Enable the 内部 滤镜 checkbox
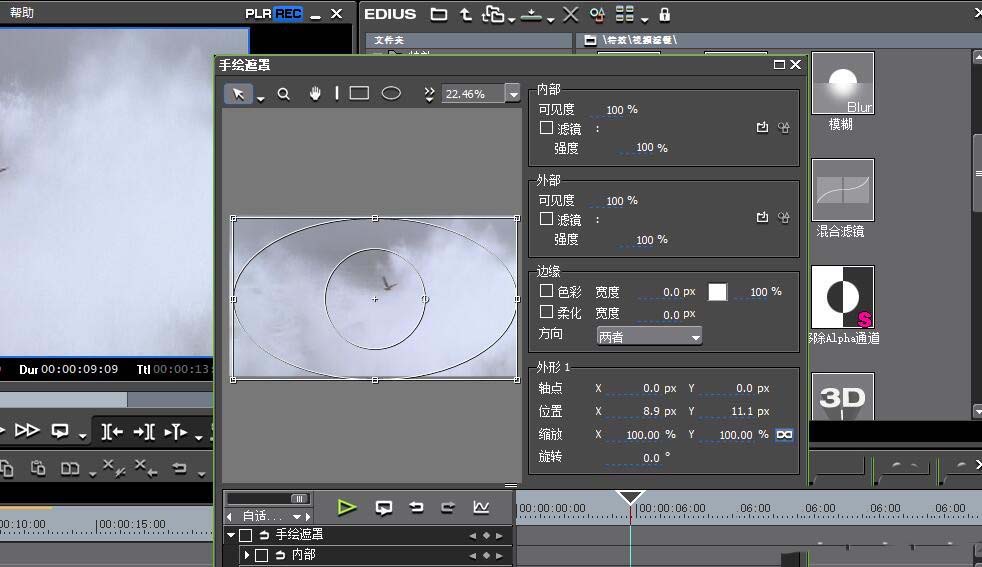Viewport: 982px width, 567px height. pos(546,128)
